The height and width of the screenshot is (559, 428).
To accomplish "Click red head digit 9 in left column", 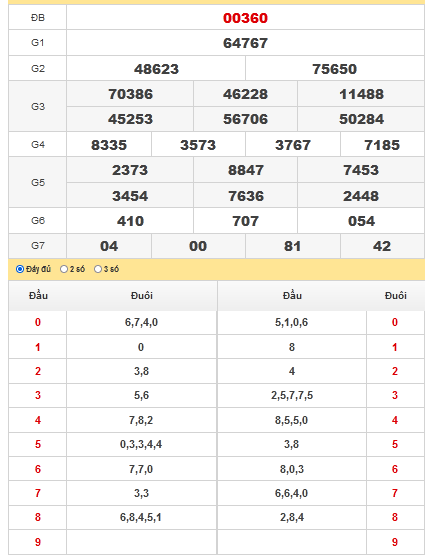I will (38, 542).
